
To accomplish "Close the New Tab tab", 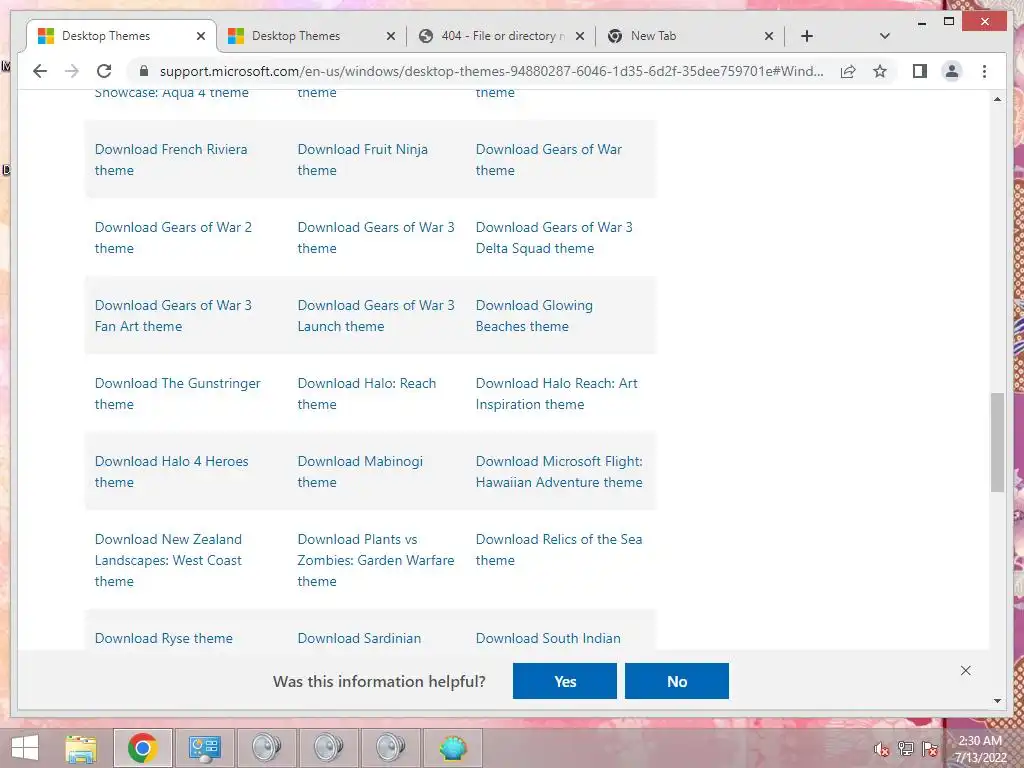I will tap(769, 36).
